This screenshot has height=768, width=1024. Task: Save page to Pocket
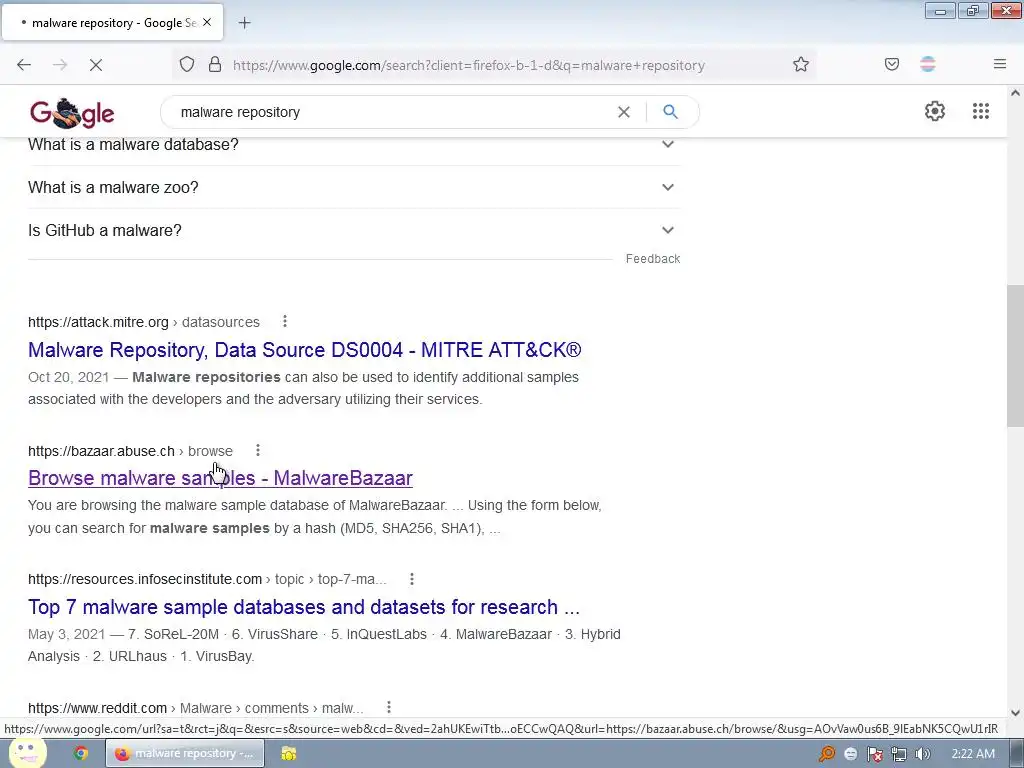891,65
